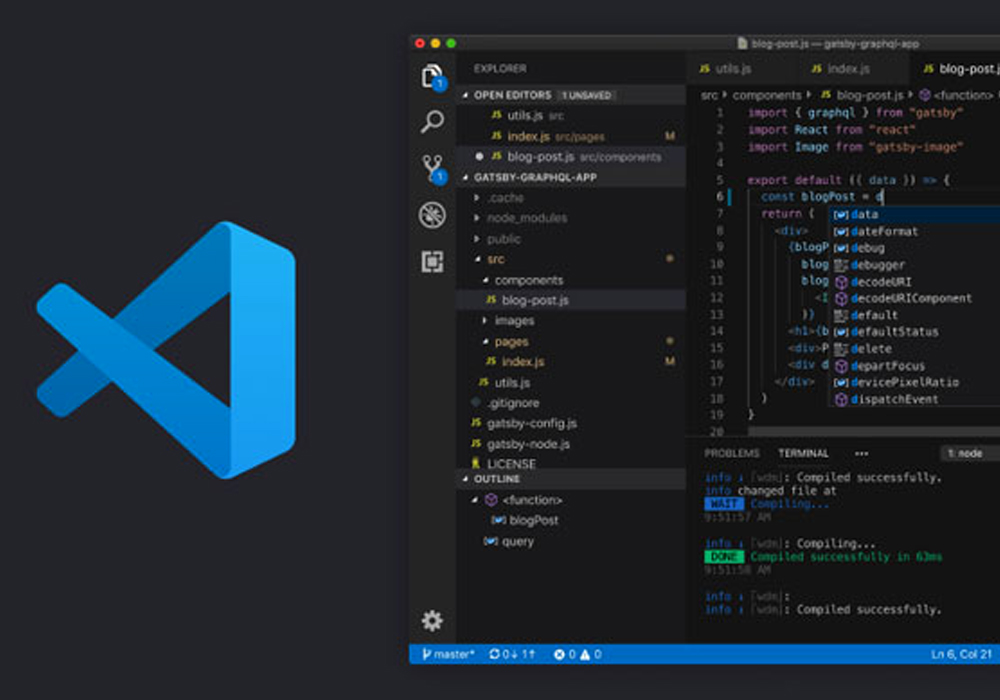
Task: Open the Debug bug icon in activity bar
Action: tap(432, 215)
